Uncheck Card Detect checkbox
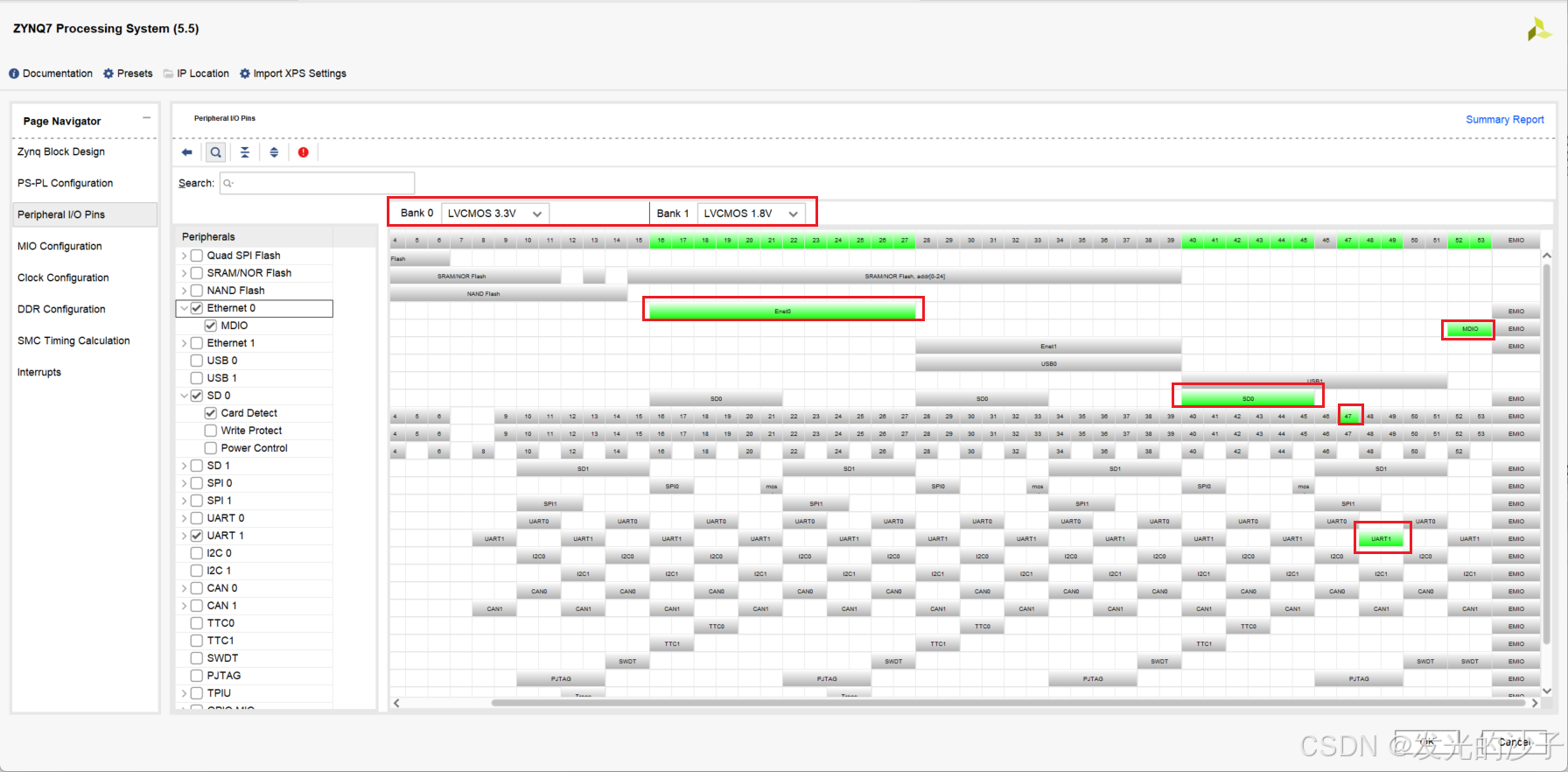1568x772 pixels. pos(211,413)
